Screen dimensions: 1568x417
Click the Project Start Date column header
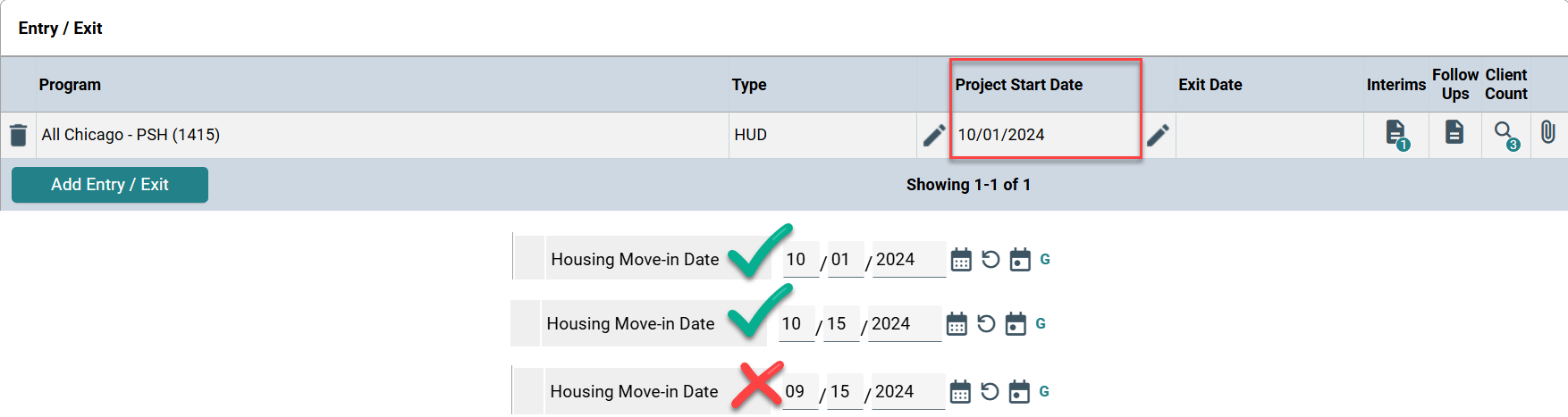coord(1018,85)
